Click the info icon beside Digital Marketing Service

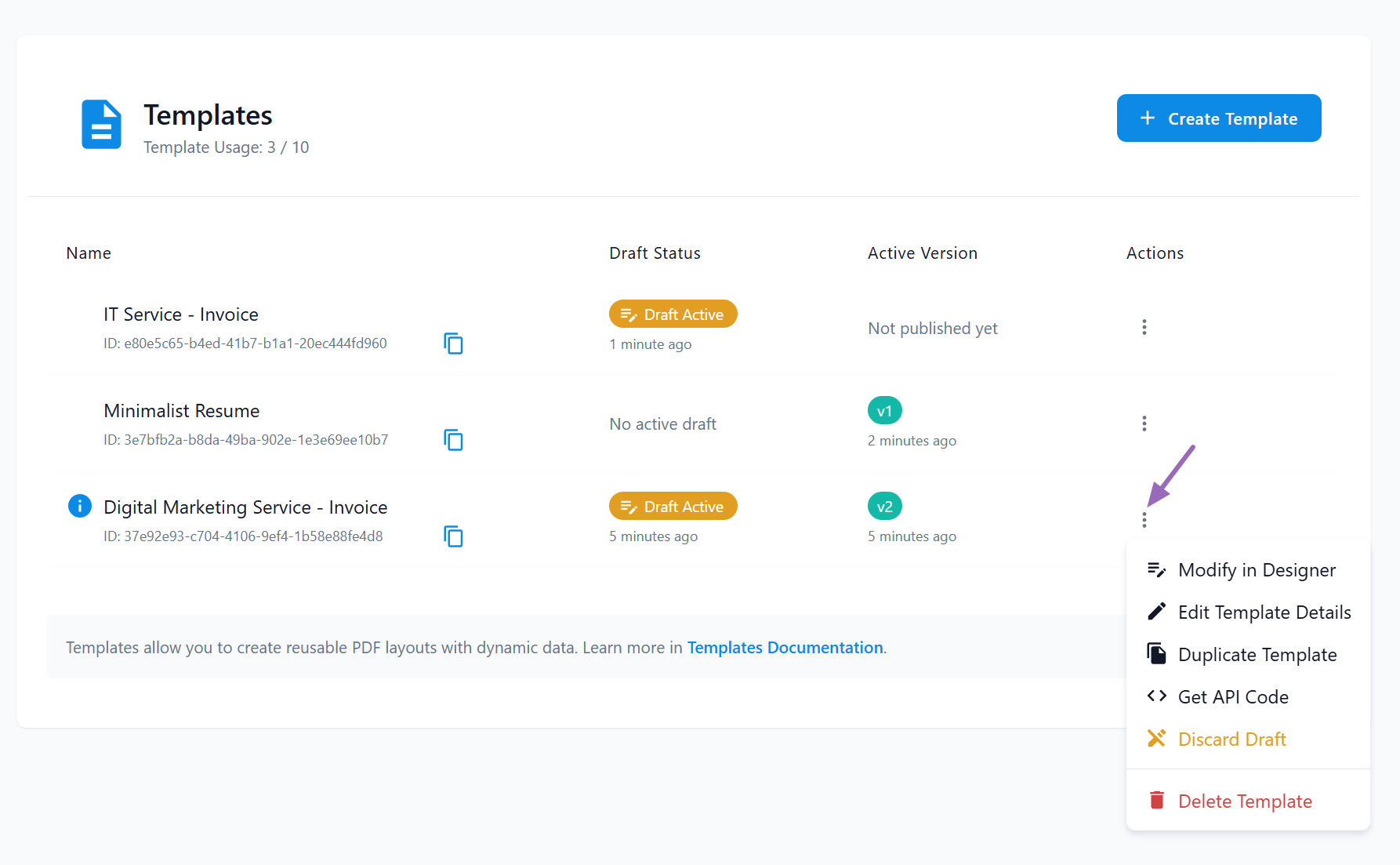(x=79, y=506)
